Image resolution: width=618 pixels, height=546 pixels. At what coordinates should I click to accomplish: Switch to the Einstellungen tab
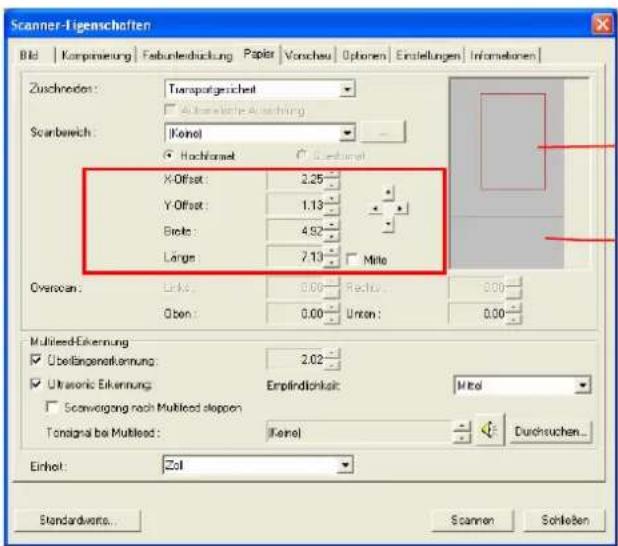[428, 56]
